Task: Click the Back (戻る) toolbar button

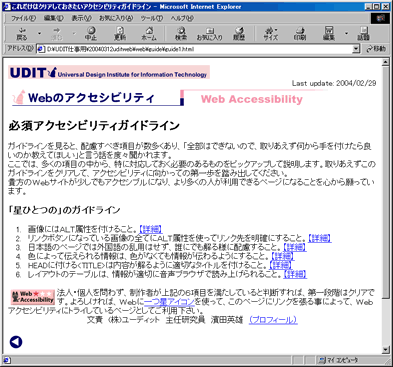Action: click(x=22, y=33)
